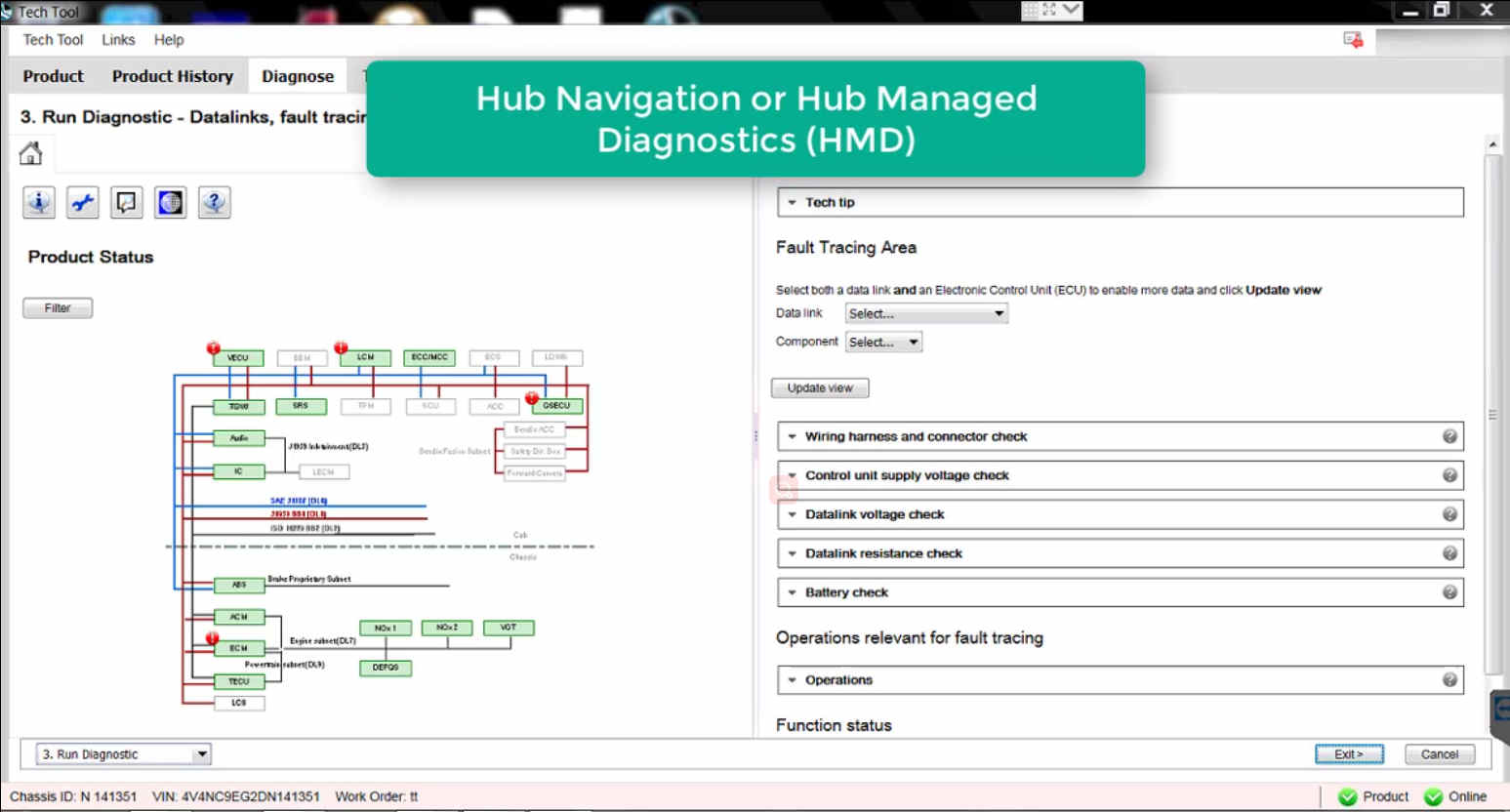Expand Datalink resistance check section
This screenshot has height=812, width=1510.
pyautogui.click(x=1121, y=553)
